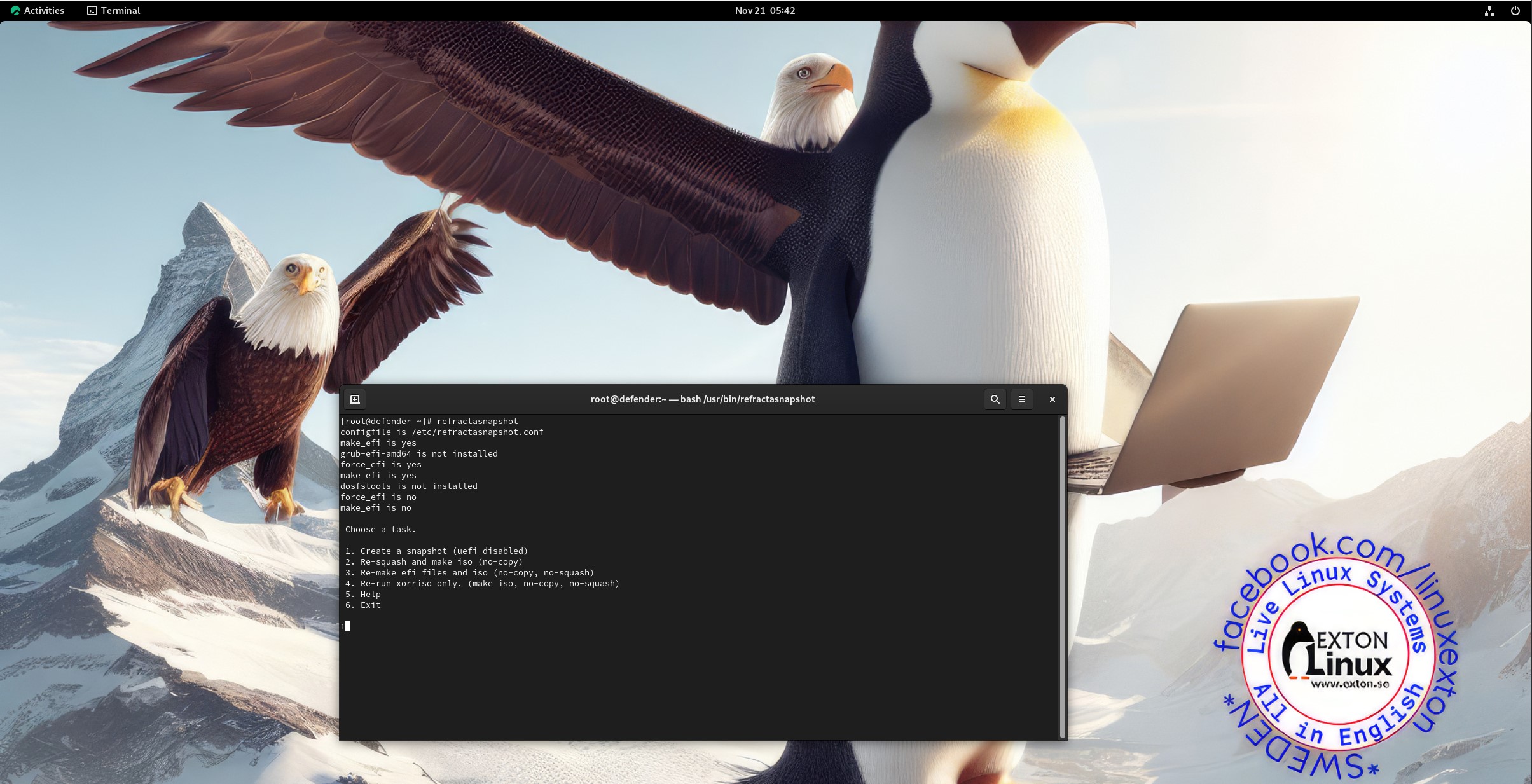Close the terminal window
This screenshot has width=1532, height=784.
tap(1052, 399)
